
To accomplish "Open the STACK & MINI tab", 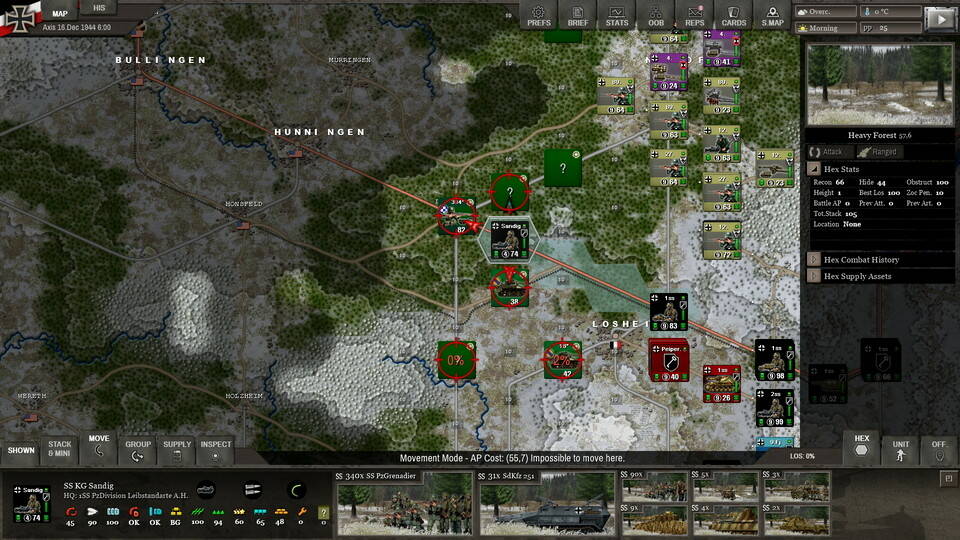I will 59,449.
